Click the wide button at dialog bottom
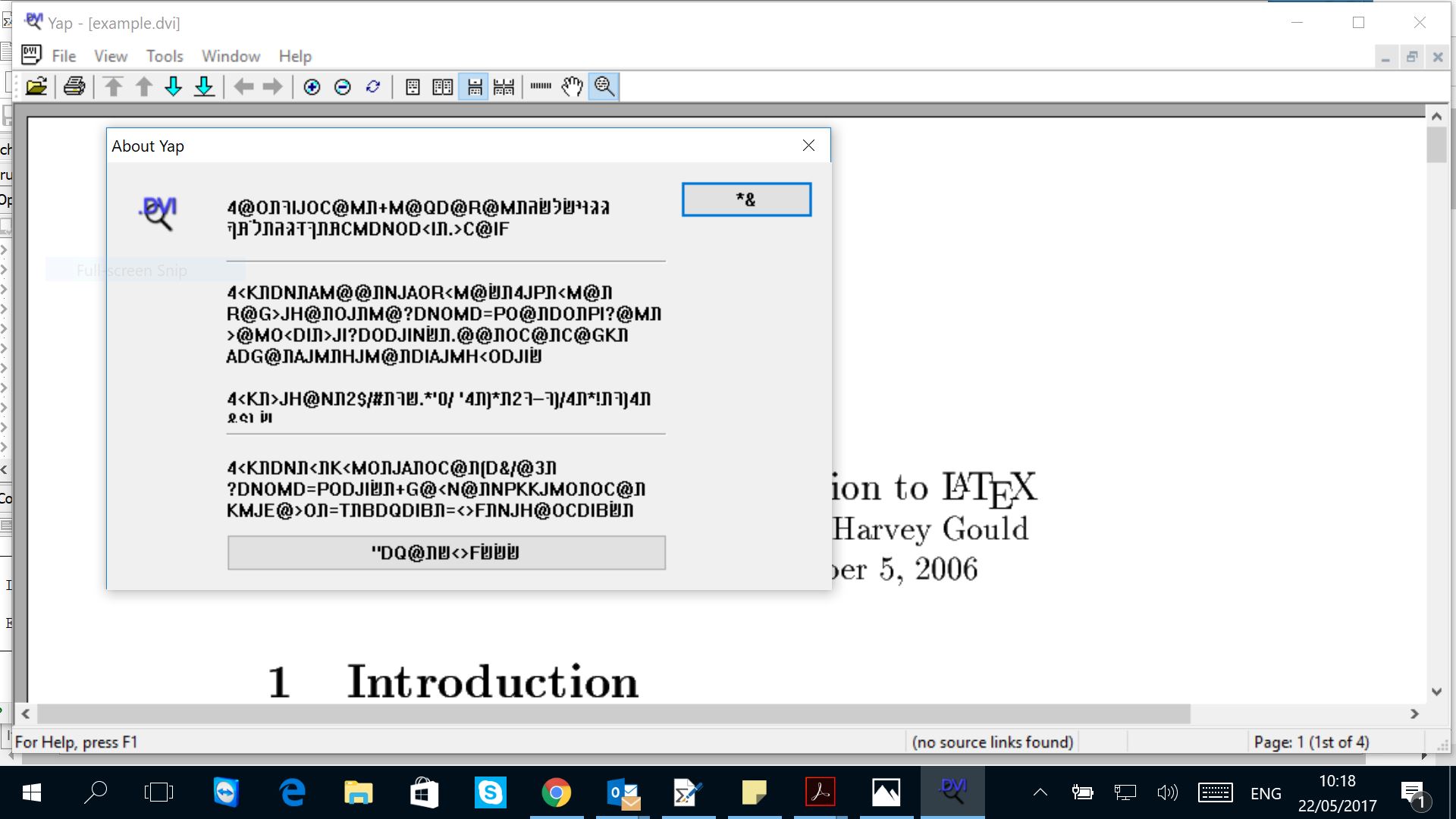This screenshot has width=1456, height=819. coord(447,553)
